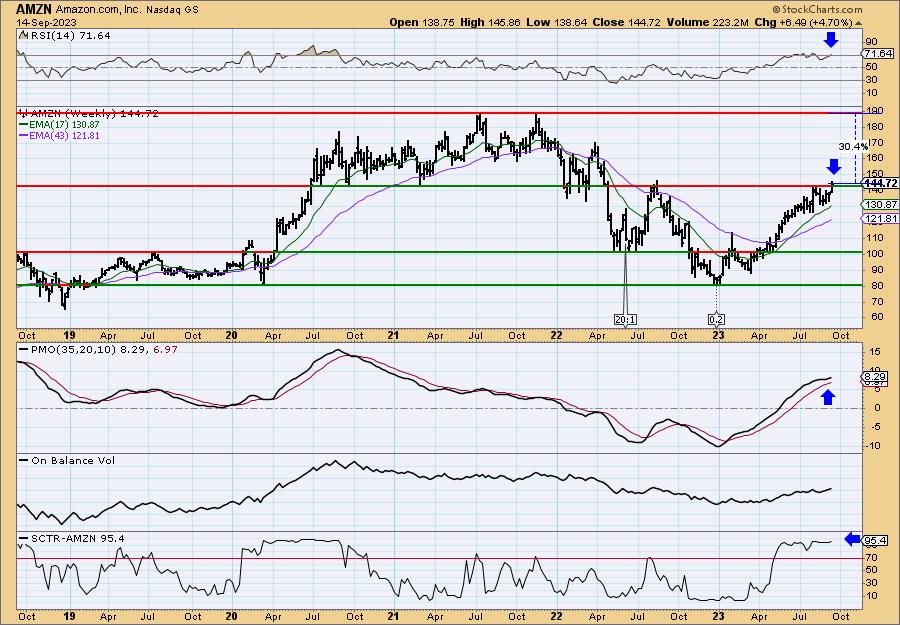900x625 pixels.
Task: Click the StockCharts.com copyright text
Action: click(817, 9)
